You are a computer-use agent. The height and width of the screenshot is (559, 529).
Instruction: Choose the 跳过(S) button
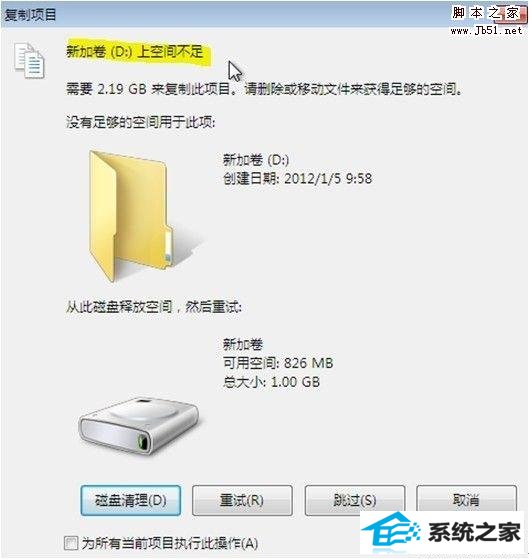[355, 500]
